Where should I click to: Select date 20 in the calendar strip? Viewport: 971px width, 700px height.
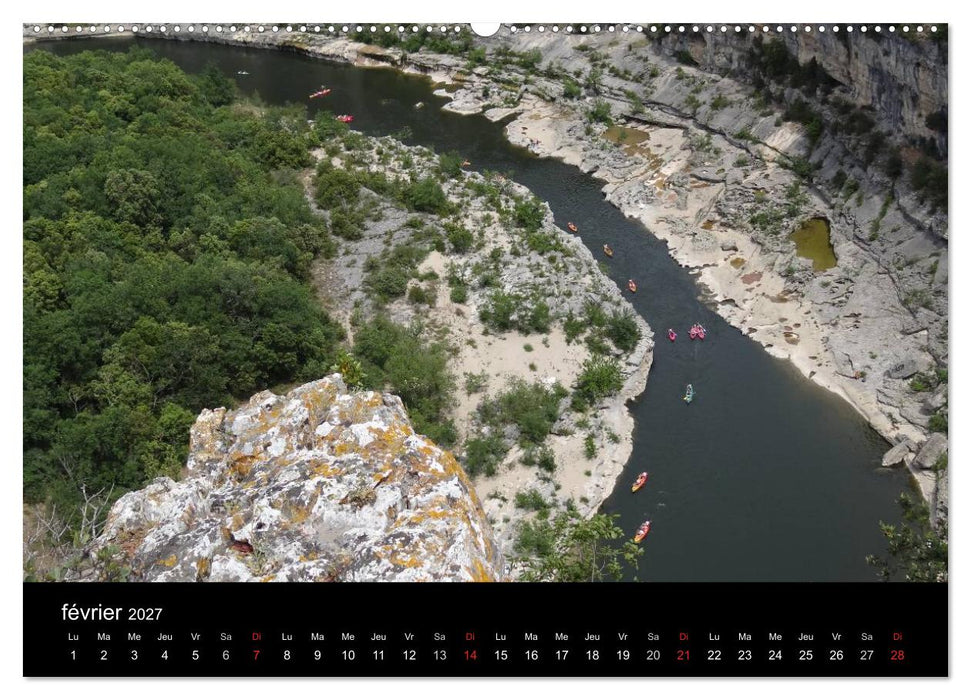point(653,655)
